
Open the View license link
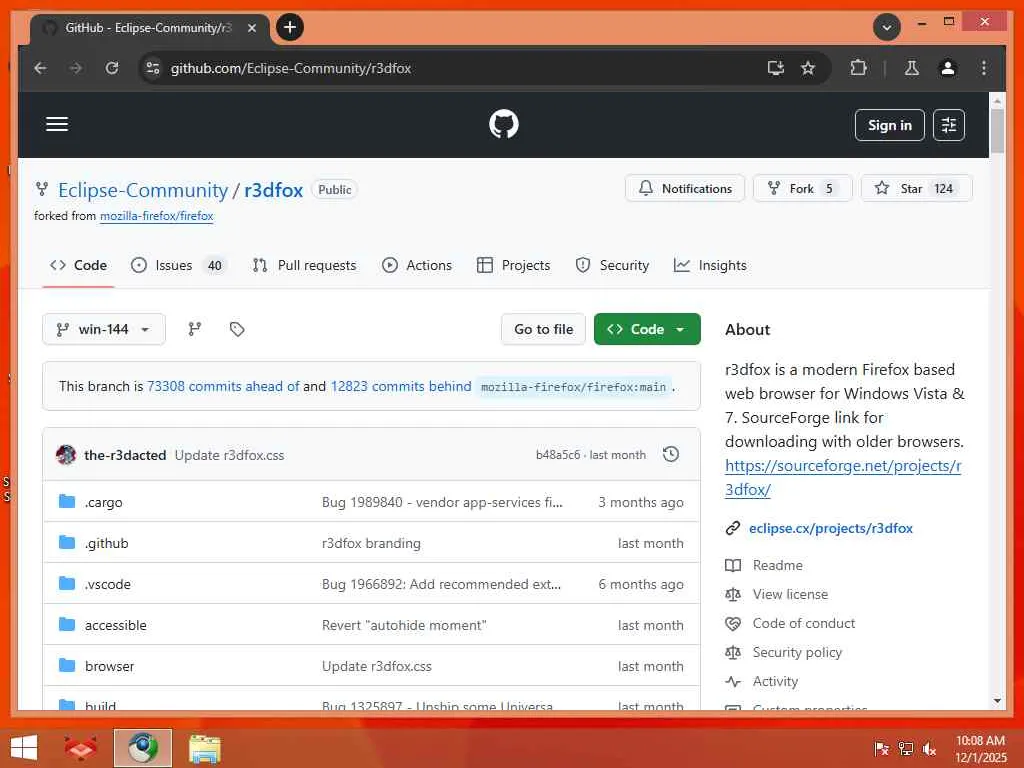click(790, 594)
